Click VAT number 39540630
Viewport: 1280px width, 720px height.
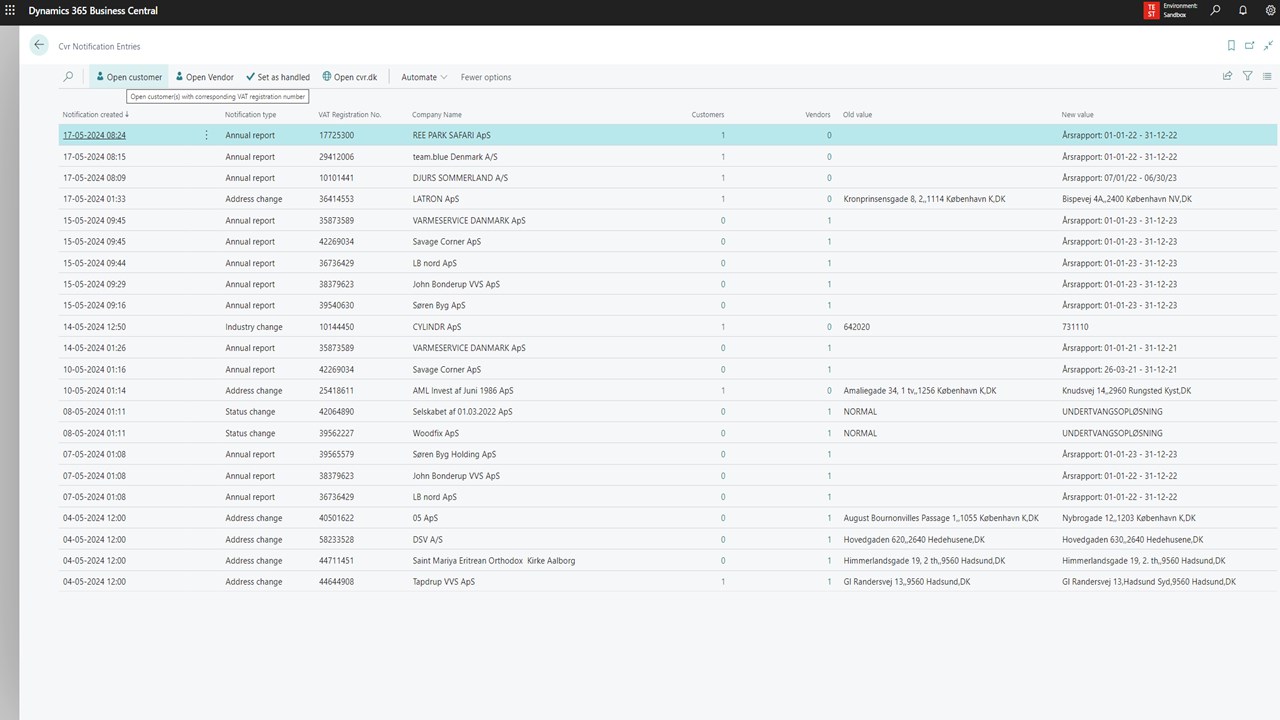click(336, 305)
